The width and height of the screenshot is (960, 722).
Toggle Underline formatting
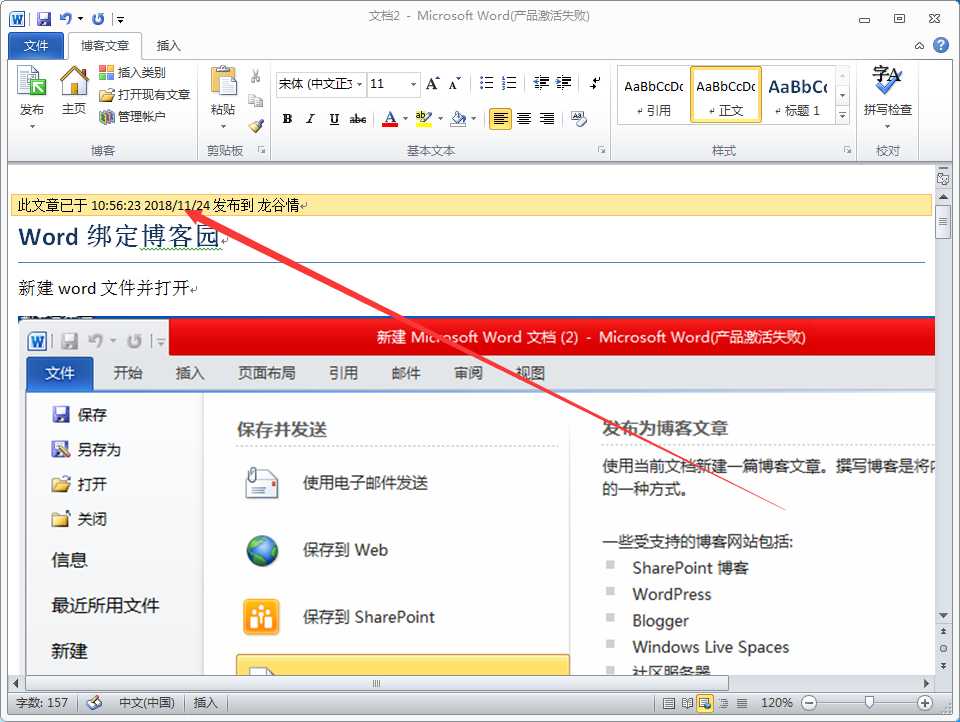click(334, 119)
